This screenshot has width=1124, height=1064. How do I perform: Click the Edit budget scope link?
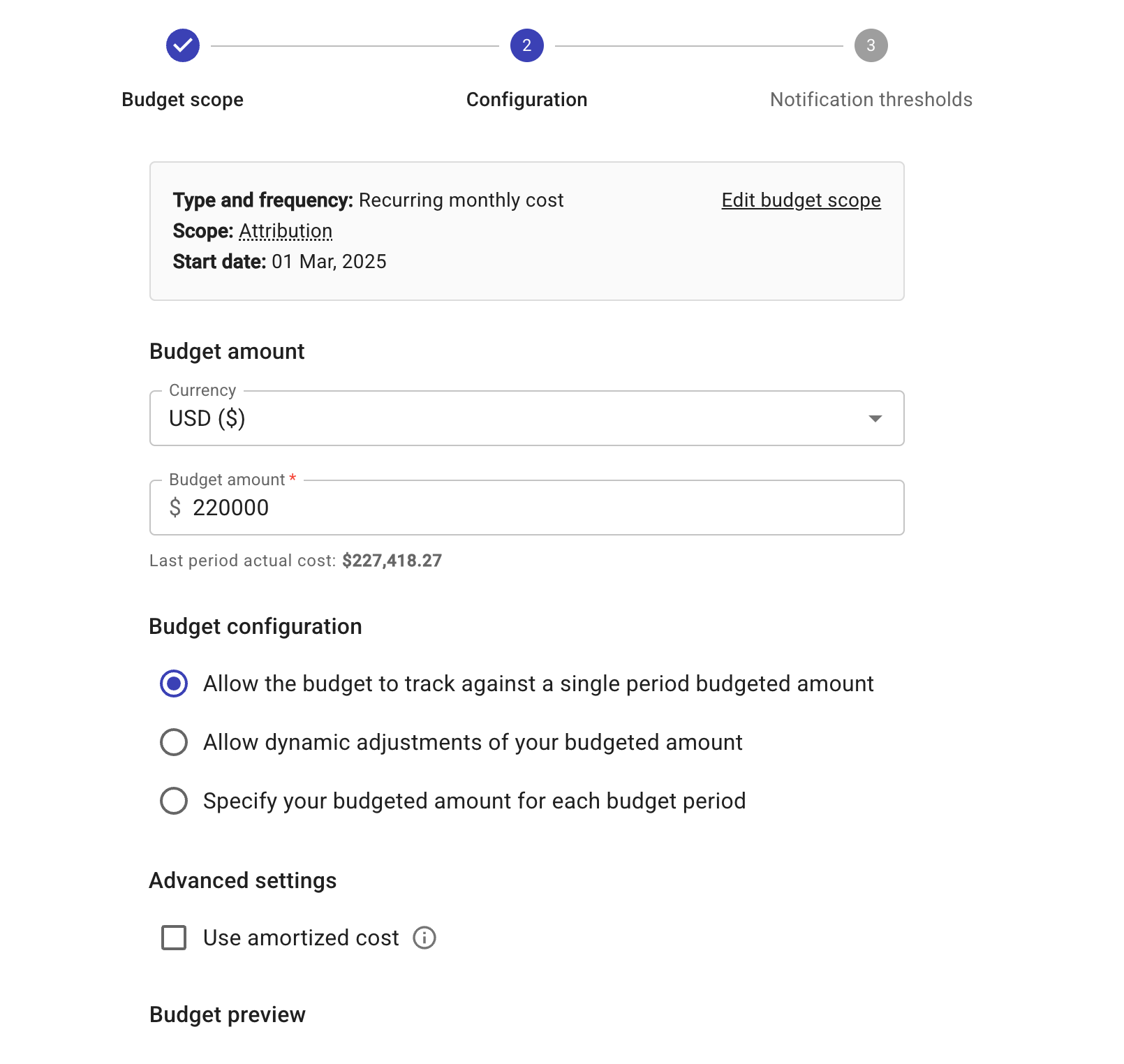coord(801,200)
